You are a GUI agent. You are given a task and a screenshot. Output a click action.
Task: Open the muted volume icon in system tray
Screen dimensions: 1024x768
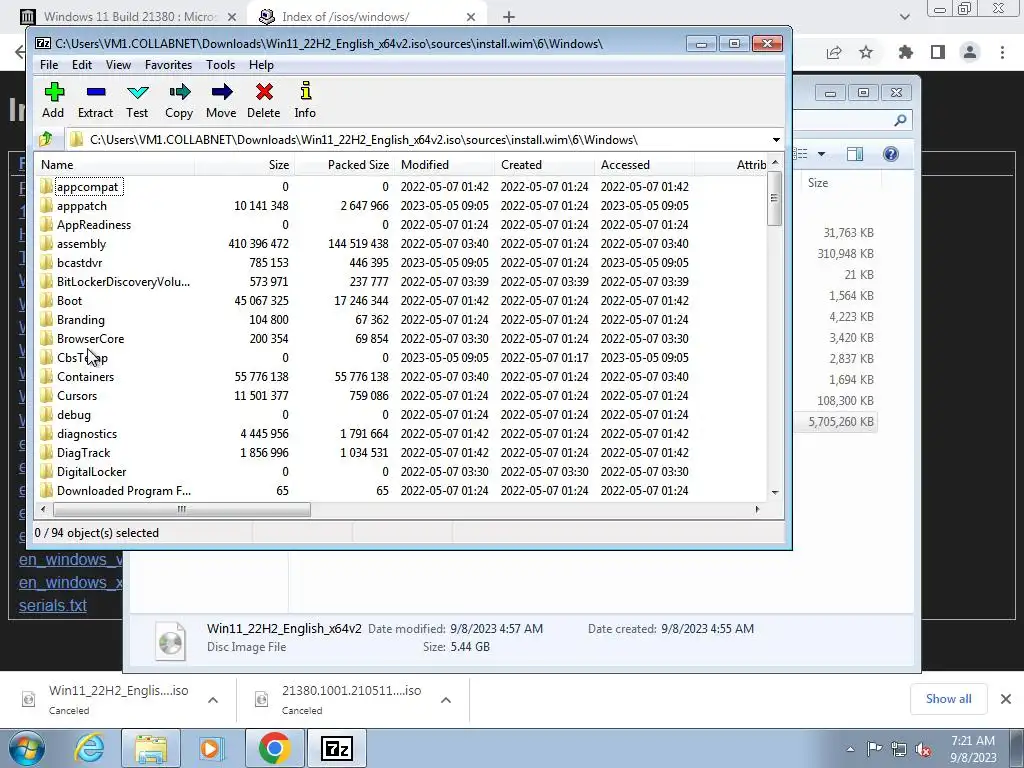click(923, 749)
